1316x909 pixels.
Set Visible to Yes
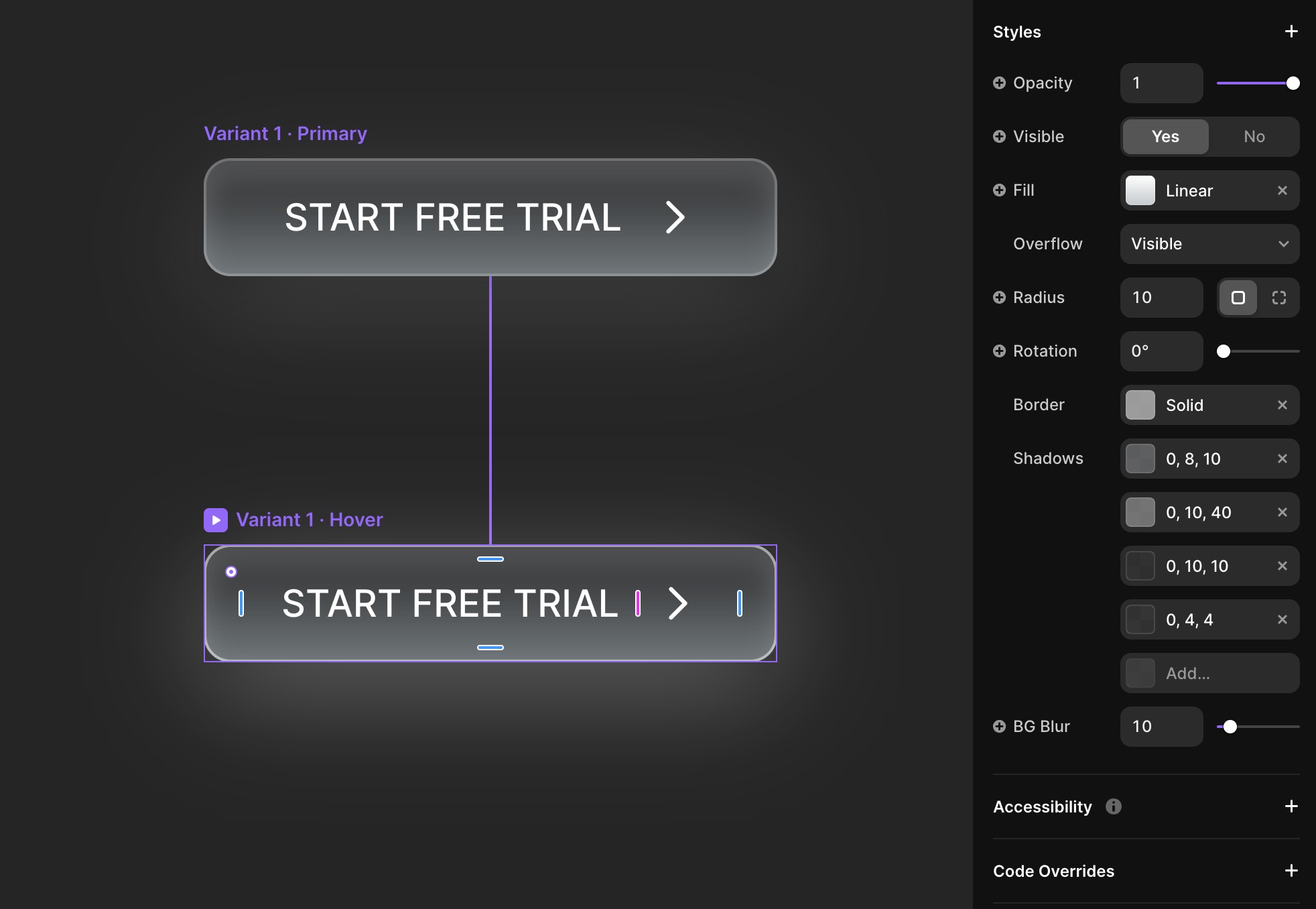1165,137
